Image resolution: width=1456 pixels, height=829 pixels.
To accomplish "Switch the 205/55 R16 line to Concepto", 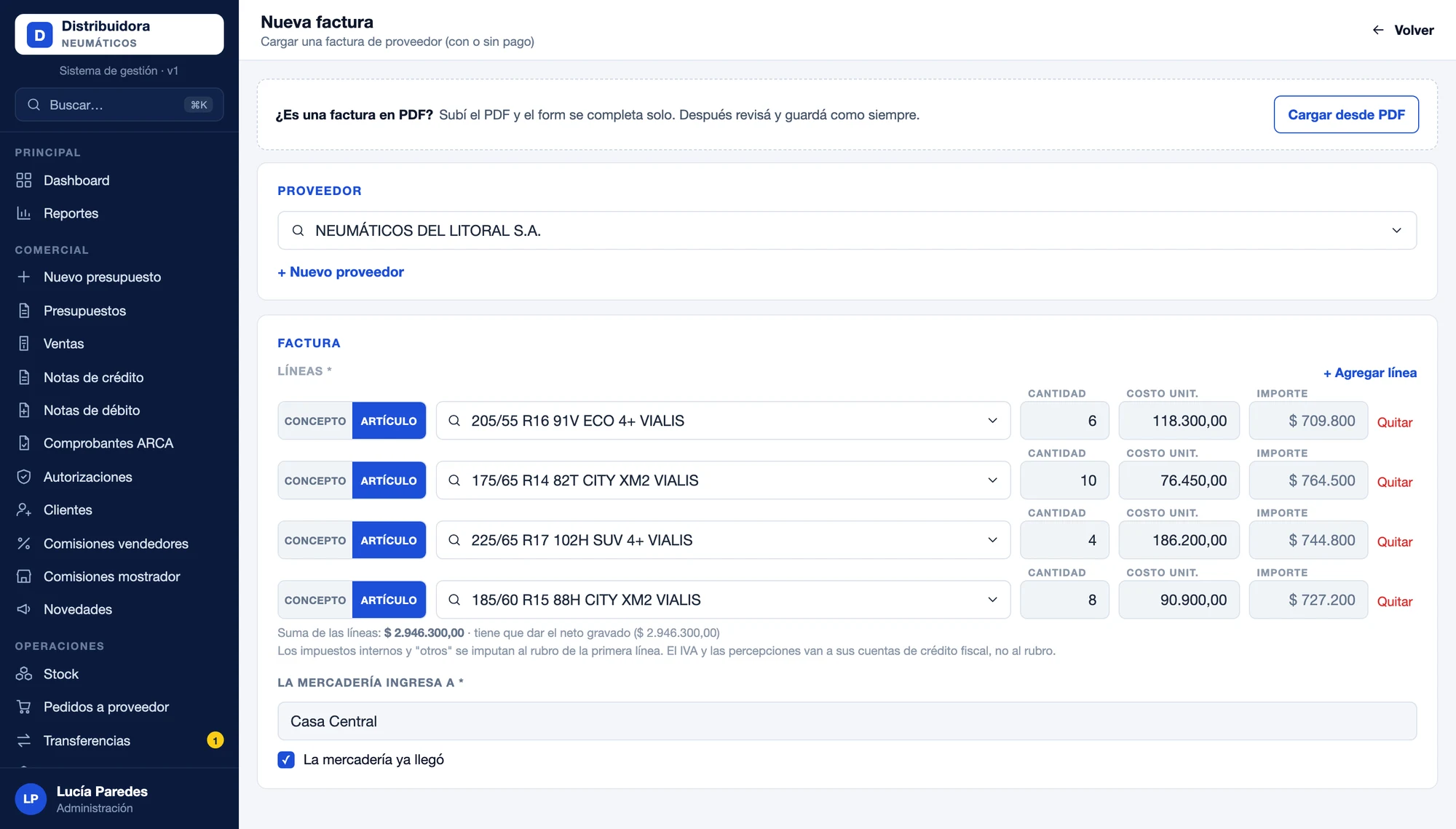I will [x=315, y=421].
